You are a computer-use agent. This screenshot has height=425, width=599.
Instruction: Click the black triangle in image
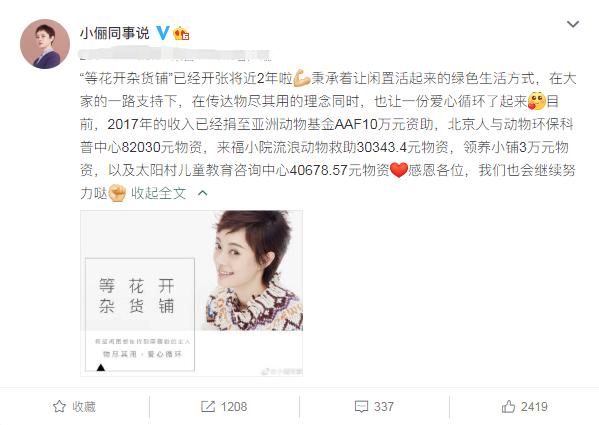click(100, 367)
